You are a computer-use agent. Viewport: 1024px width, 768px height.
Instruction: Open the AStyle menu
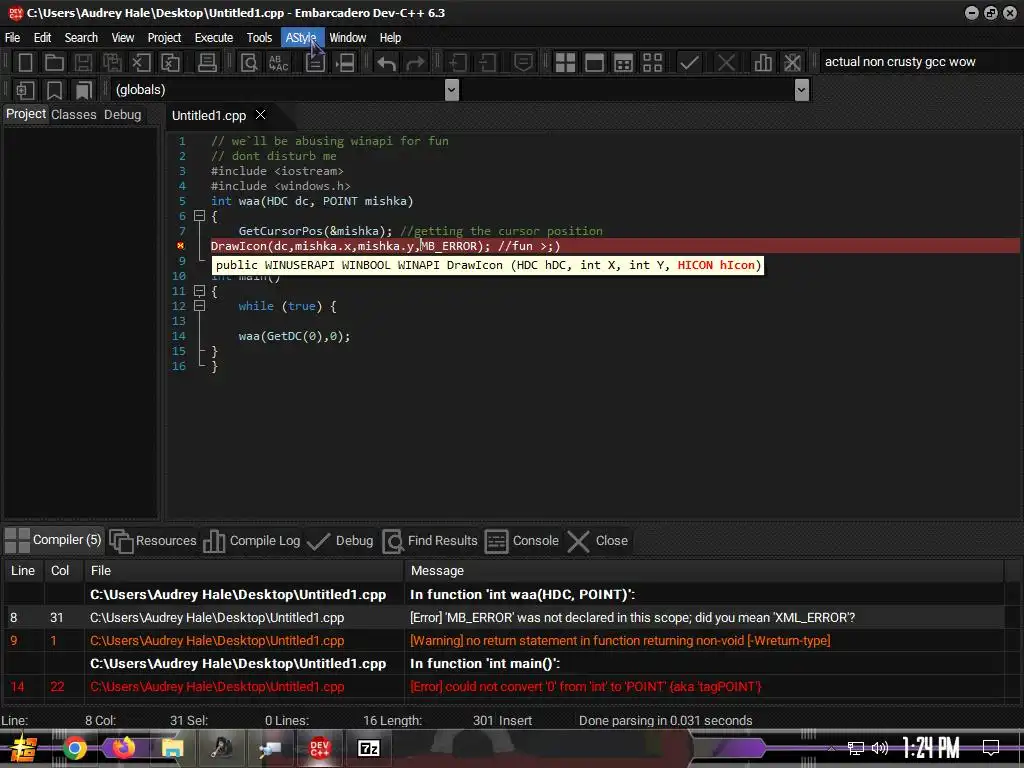pos(301,37)
